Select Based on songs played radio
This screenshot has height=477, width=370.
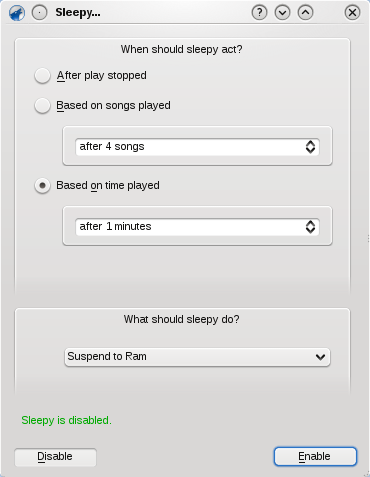pyautogui.click(x=42, y=106)
